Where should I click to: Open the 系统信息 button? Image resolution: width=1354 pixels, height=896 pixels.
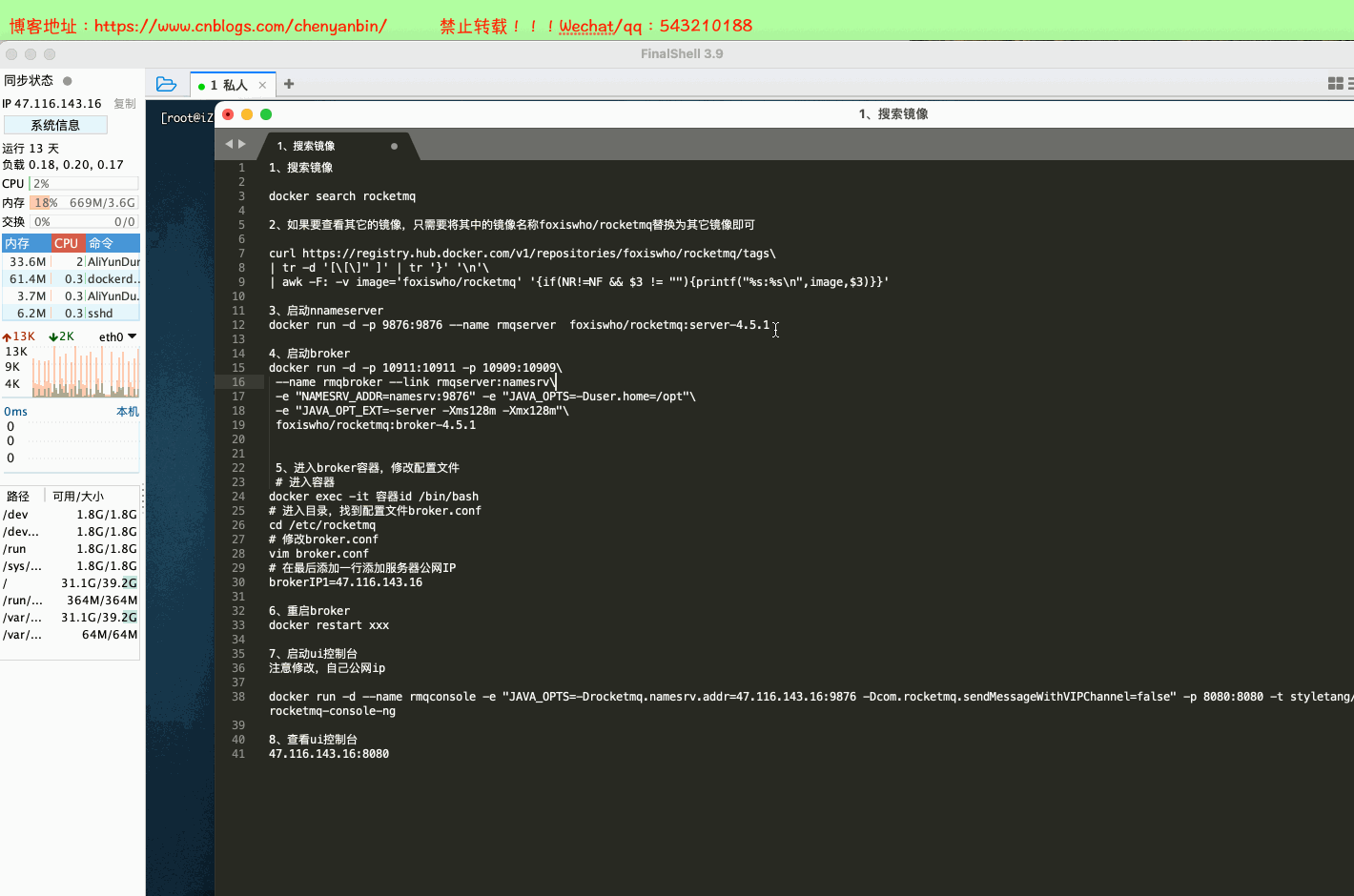(x=55, y=125)
